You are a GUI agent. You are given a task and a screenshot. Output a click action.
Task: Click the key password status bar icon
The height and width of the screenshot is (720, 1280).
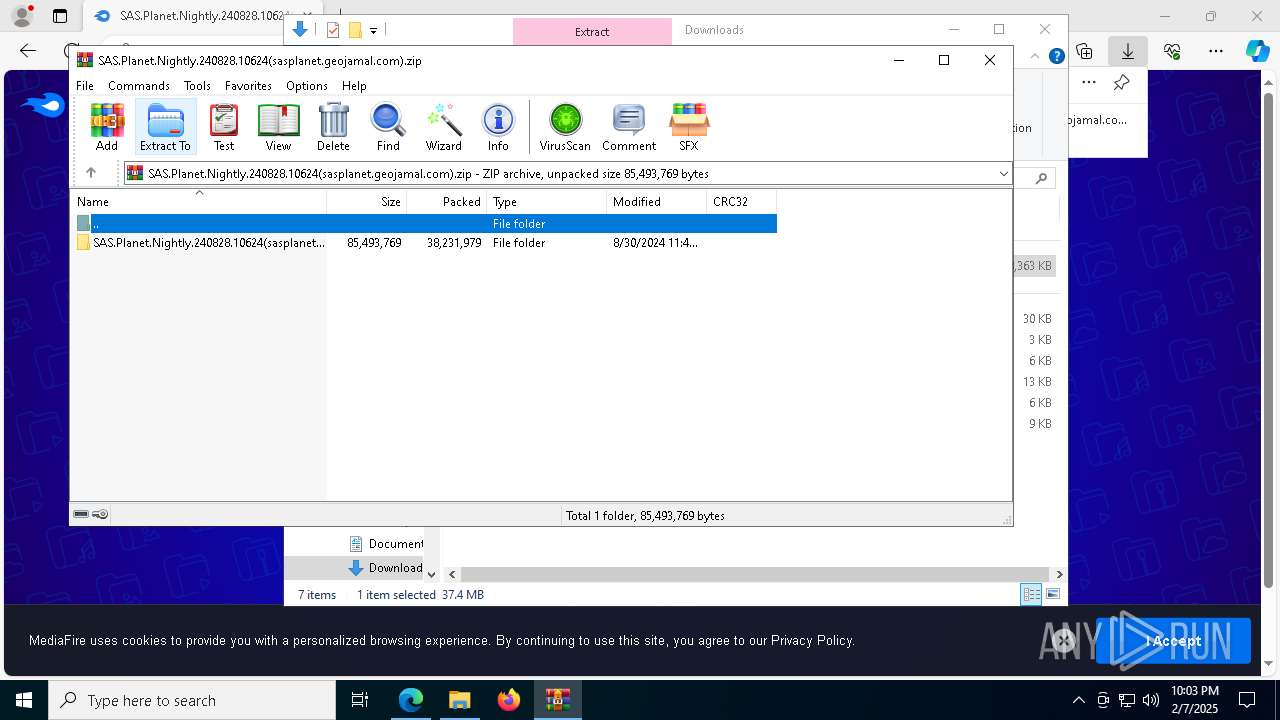pyautogui.click(x=100, y=514)
